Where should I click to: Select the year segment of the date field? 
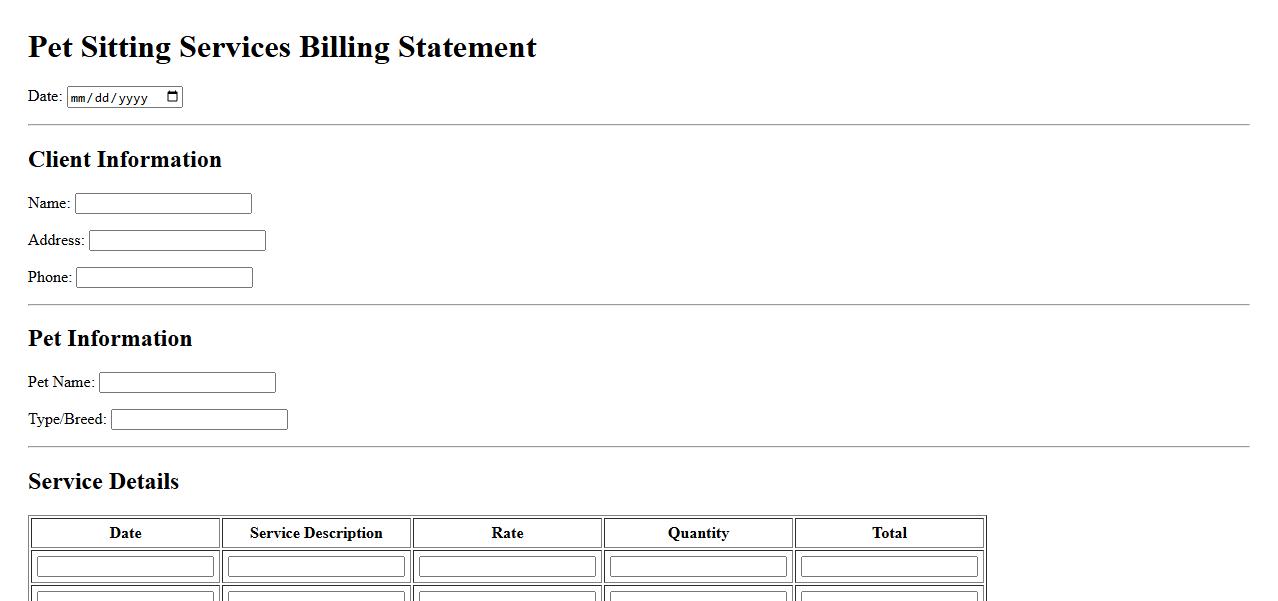(133, 98)
